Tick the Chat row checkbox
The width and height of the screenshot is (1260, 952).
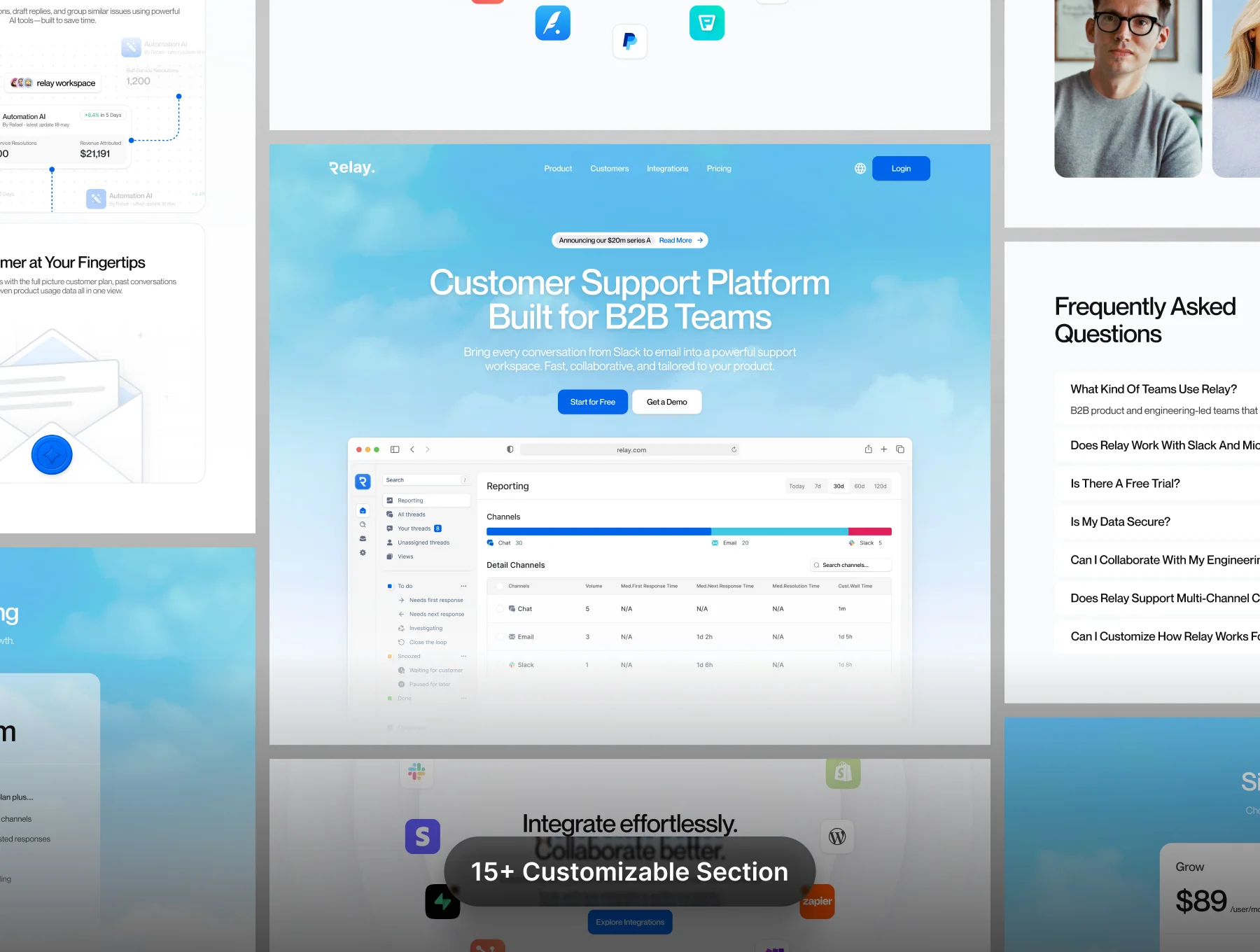click(x=500, y=609)
